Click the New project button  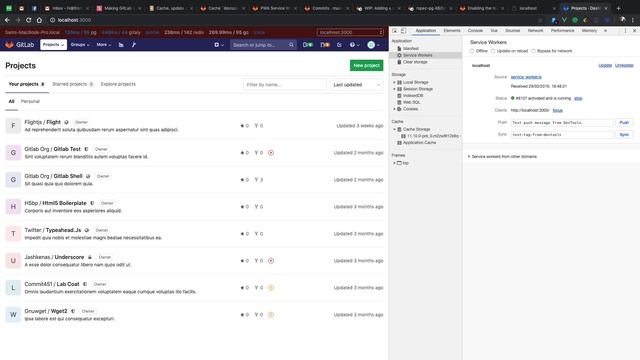(366, 65)
